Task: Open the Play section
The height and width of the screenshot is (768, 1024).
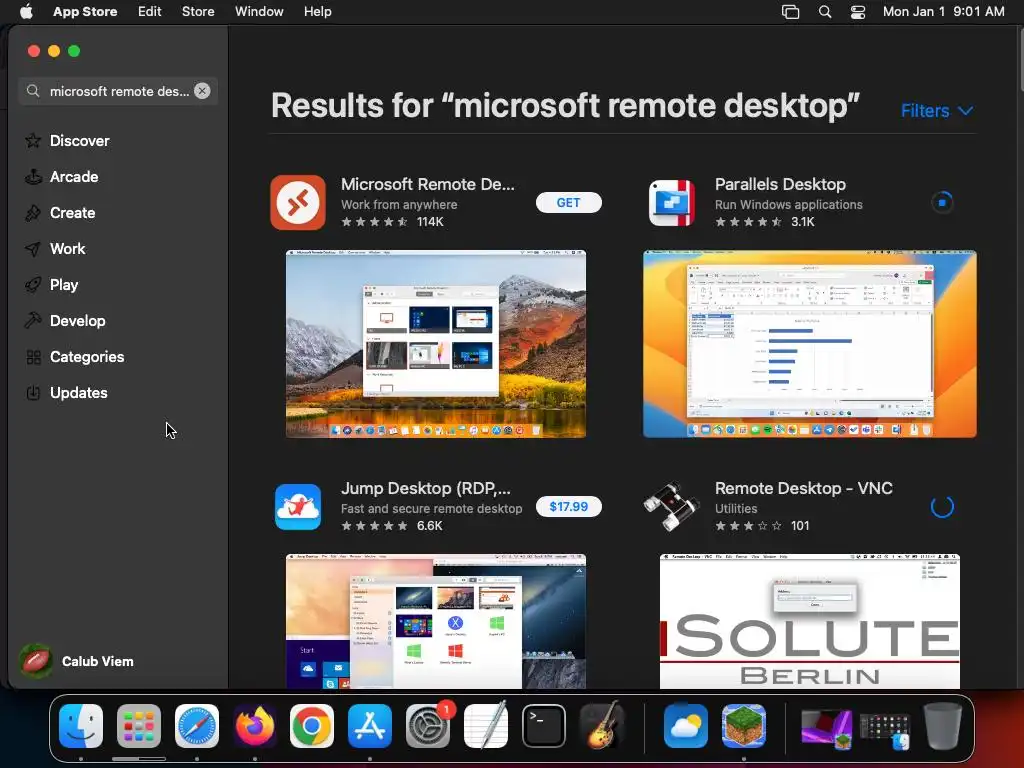Action: [x=64, y=285]
